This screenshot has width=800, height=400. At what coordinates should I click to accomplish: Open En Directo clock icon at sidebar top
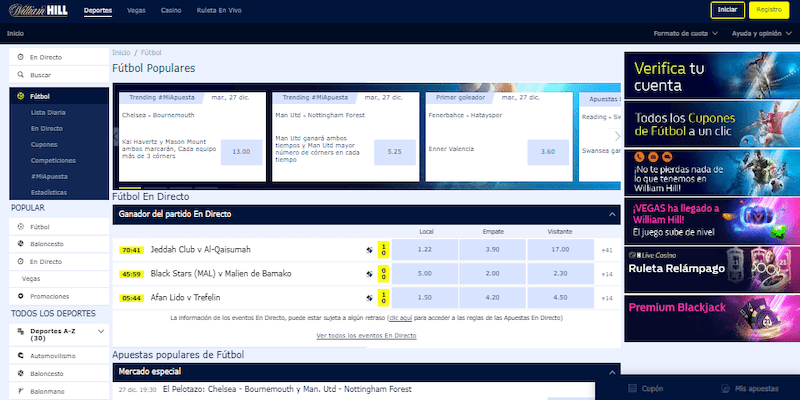click(20, 57)
